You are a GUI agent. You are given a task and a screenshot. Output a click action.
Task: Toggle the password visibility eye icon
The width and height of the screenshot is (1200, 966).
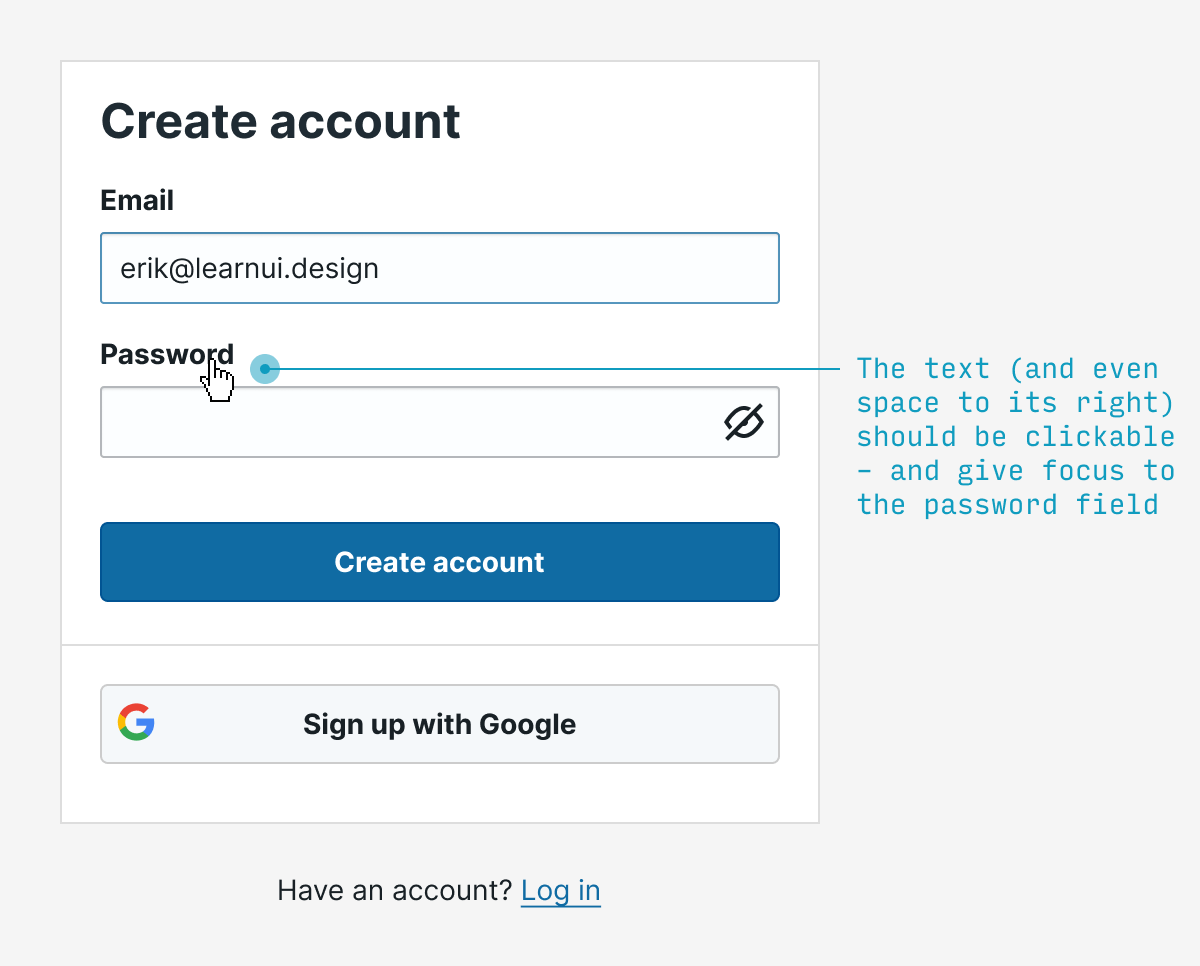click(743, 423)
